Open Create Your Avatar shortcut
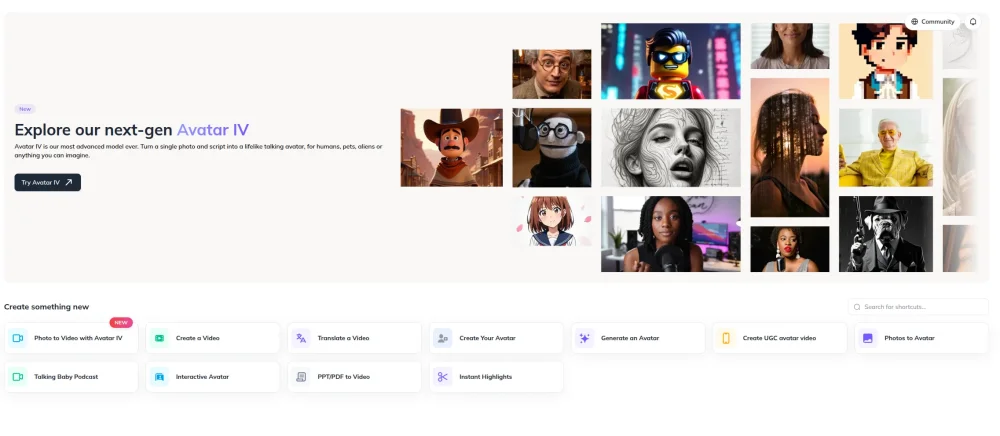1000x436 pixels. [x=496, y=338]
